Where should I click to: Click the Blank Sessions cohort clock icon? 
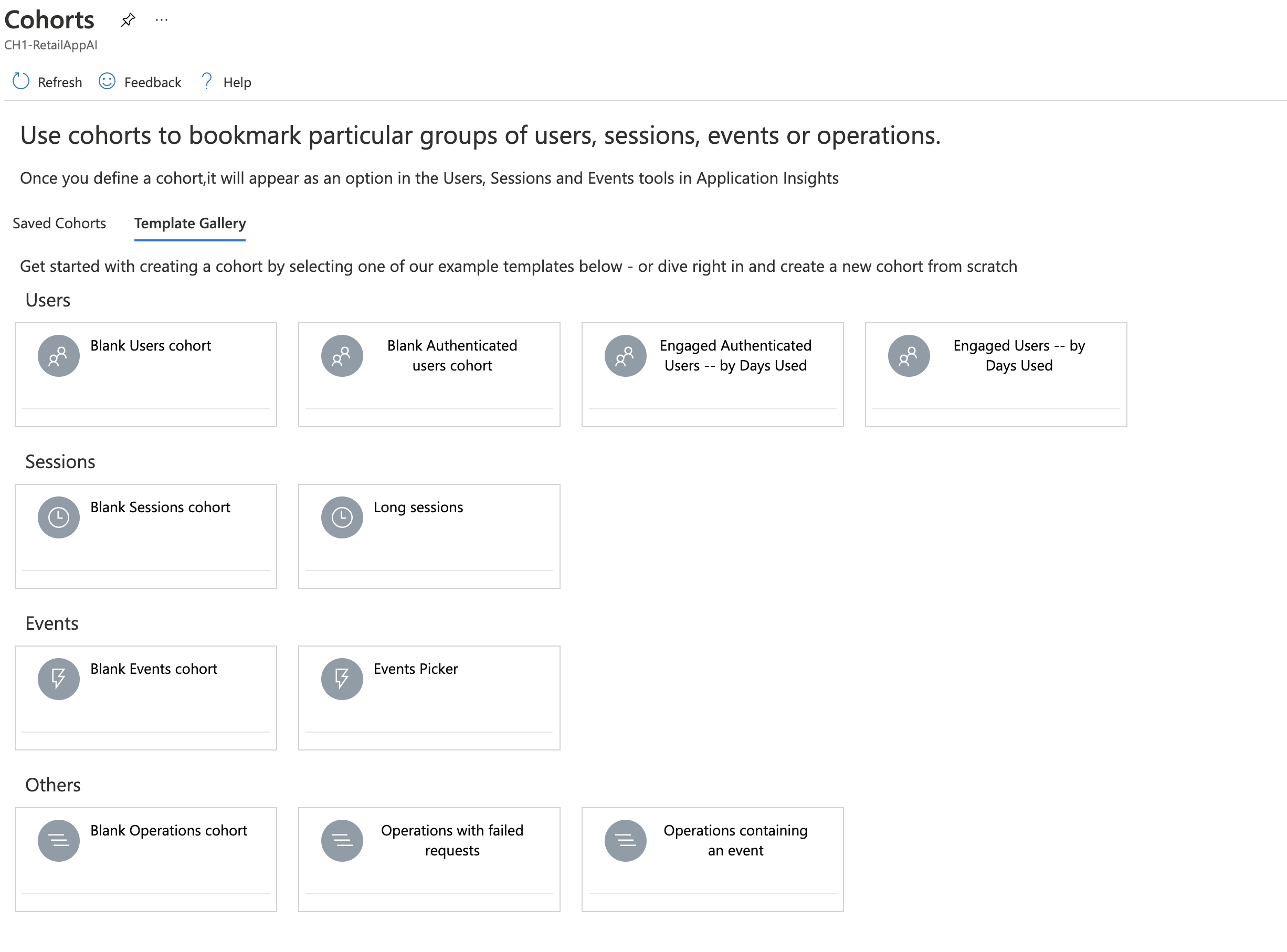click(58, 517)
